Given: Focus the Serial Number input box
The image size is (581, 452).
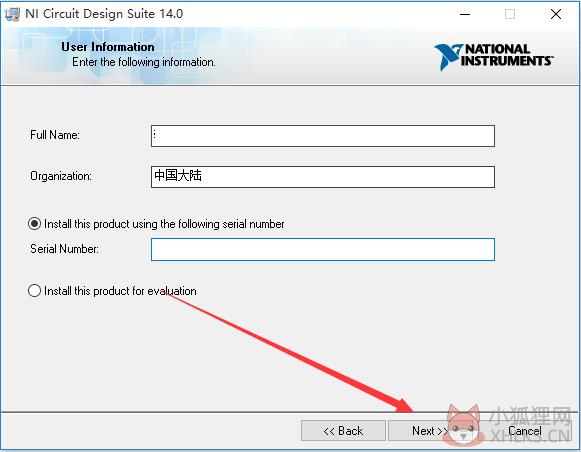Looking at the screenshot, I should pyautogui.click(x=323, y=249).
